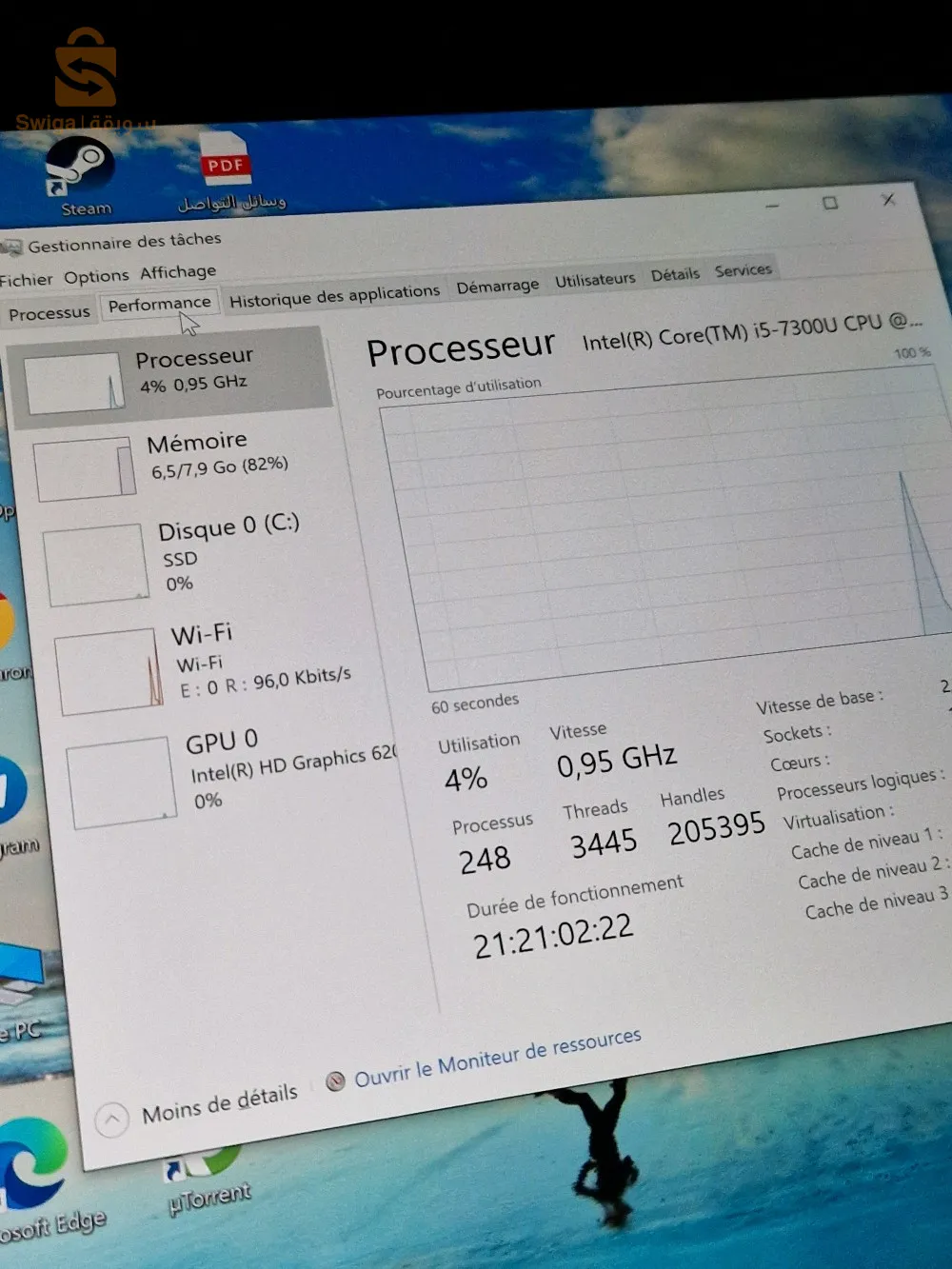Select the Performance tab
952x1269 pixels.
coord(159,304)
